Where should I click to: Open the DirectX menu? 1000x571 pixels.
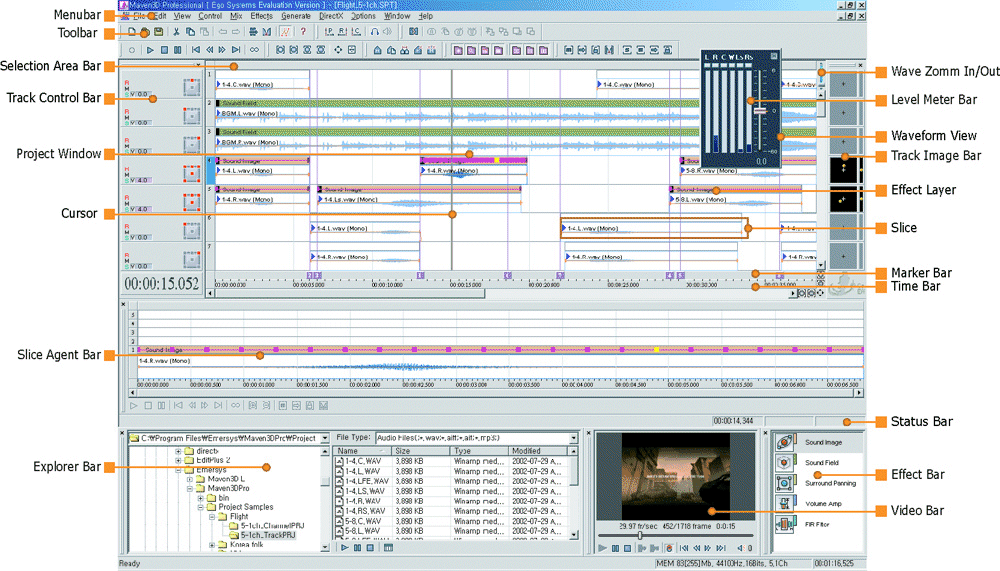tap(331, 16)
